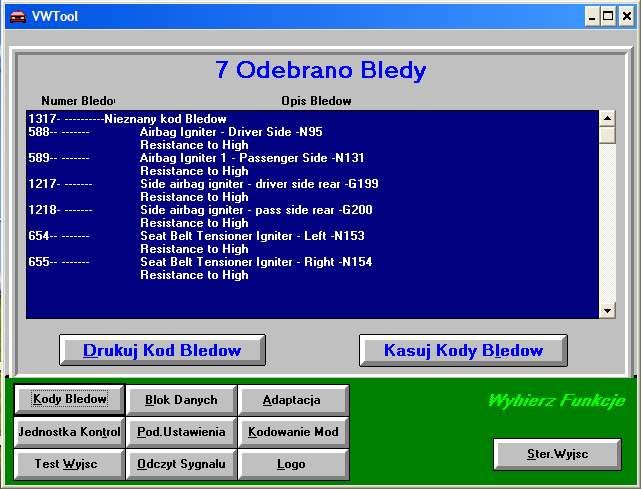Open the Odczyt Sygnalu function

tap(181, 464)
